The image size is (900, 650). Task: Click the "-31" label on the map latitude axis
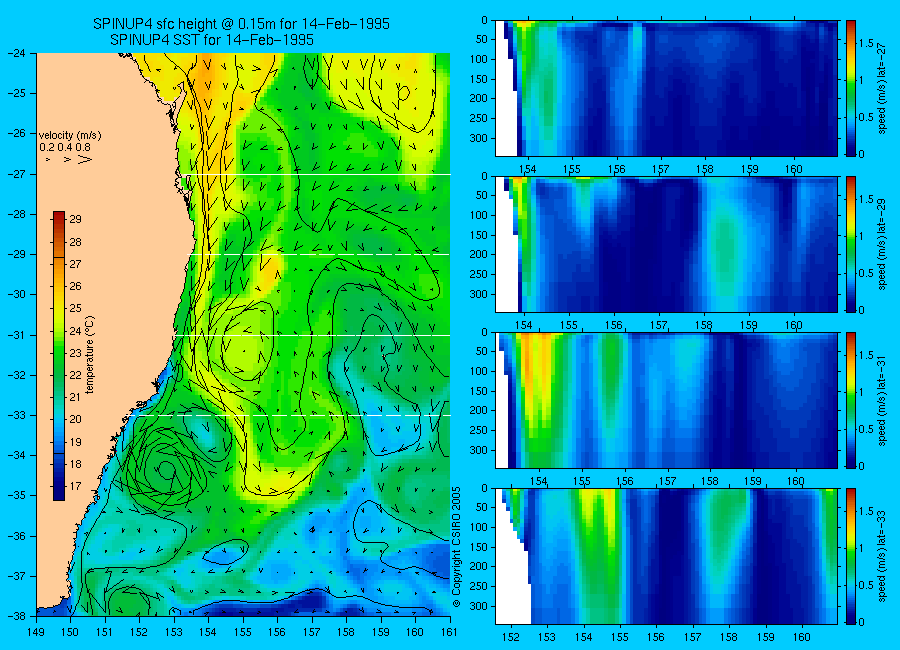point(17,335)
